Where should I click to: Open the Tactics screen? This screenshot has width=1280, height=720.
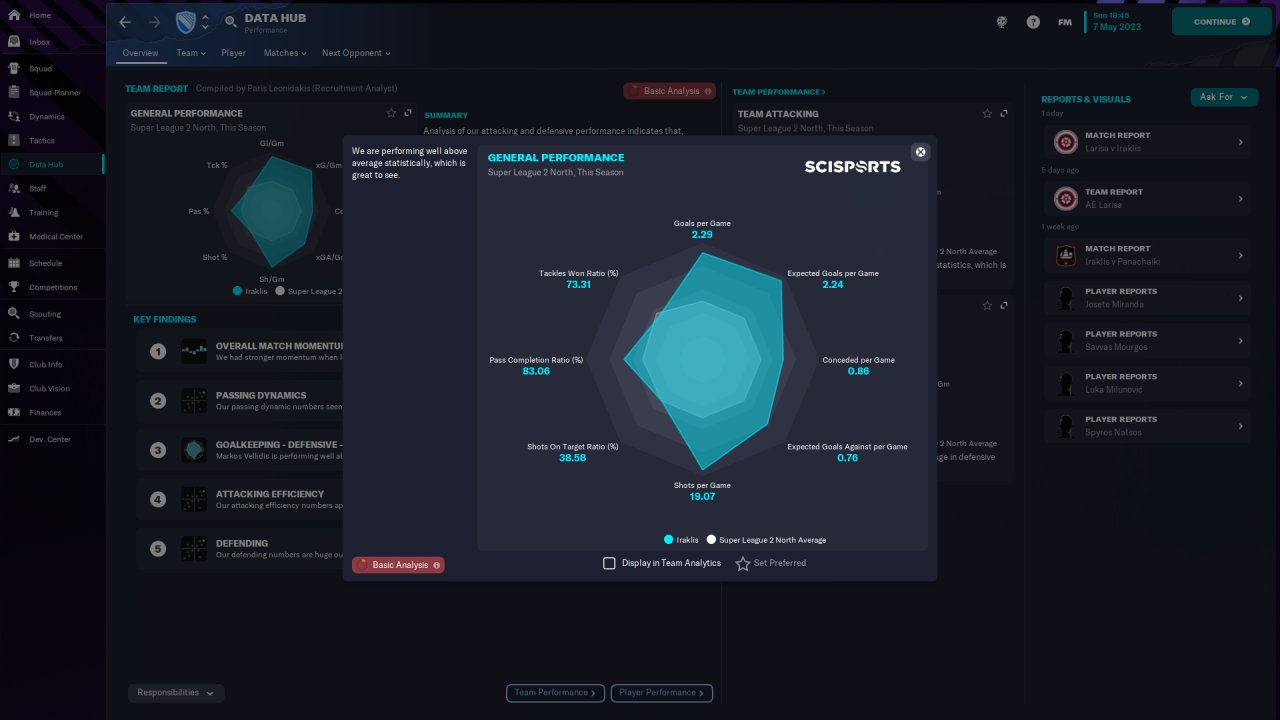coord(52,141)
